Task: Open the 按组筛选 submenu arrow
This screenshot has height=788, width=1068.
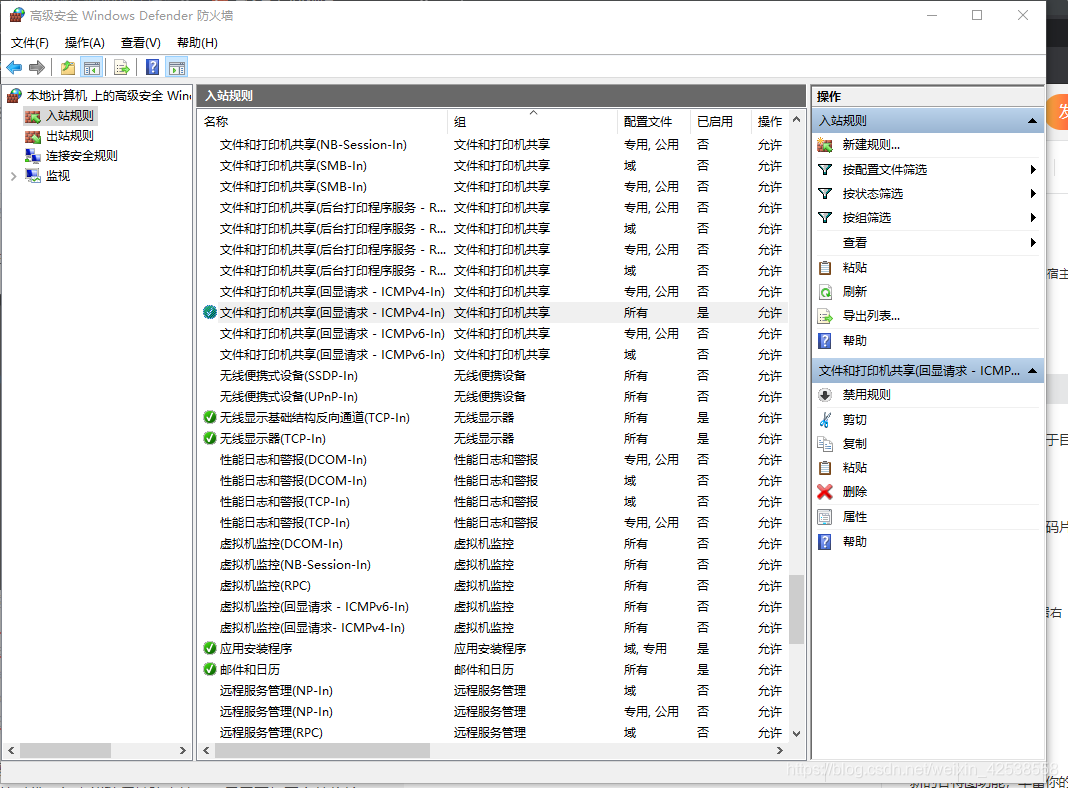Action: click(x=1033, y=218)
